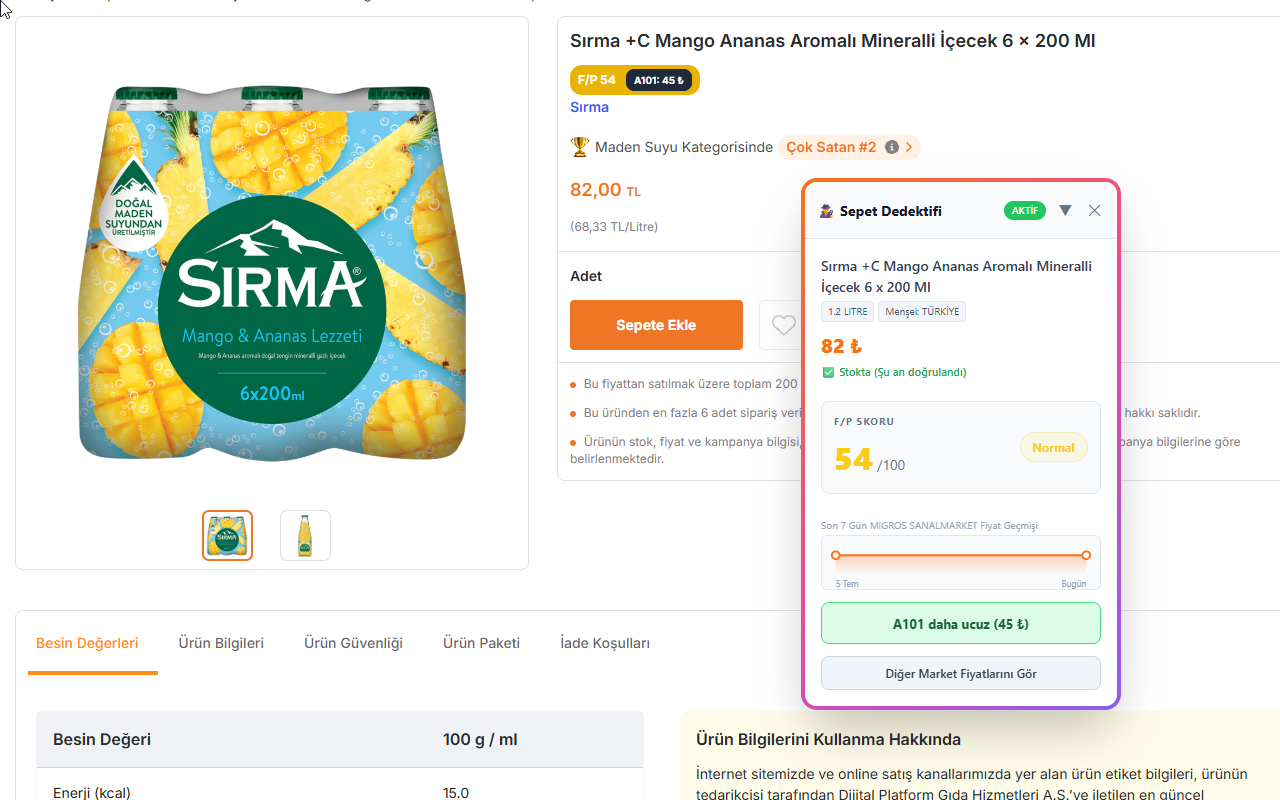Close the Sepet Dedektifi panel
Viewport: 1280px width, 800px height.
[x=1094, y=211]
